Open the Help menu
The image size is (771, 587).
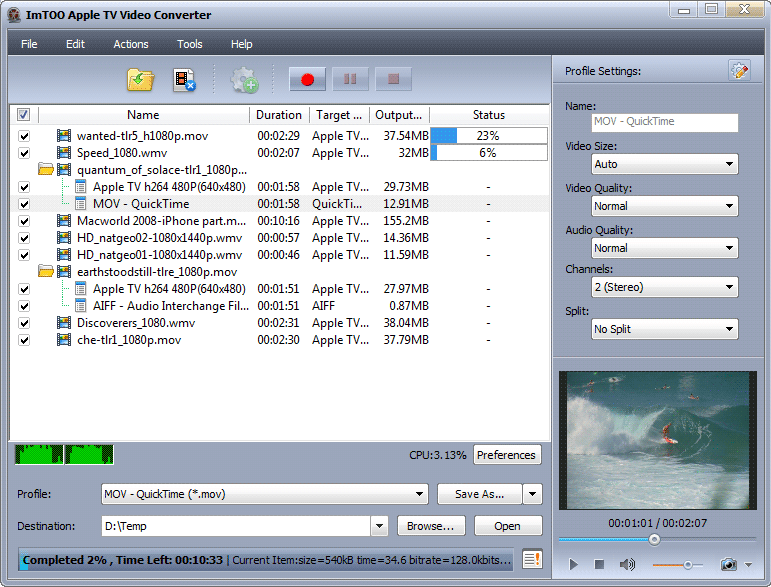pos(241,44)
